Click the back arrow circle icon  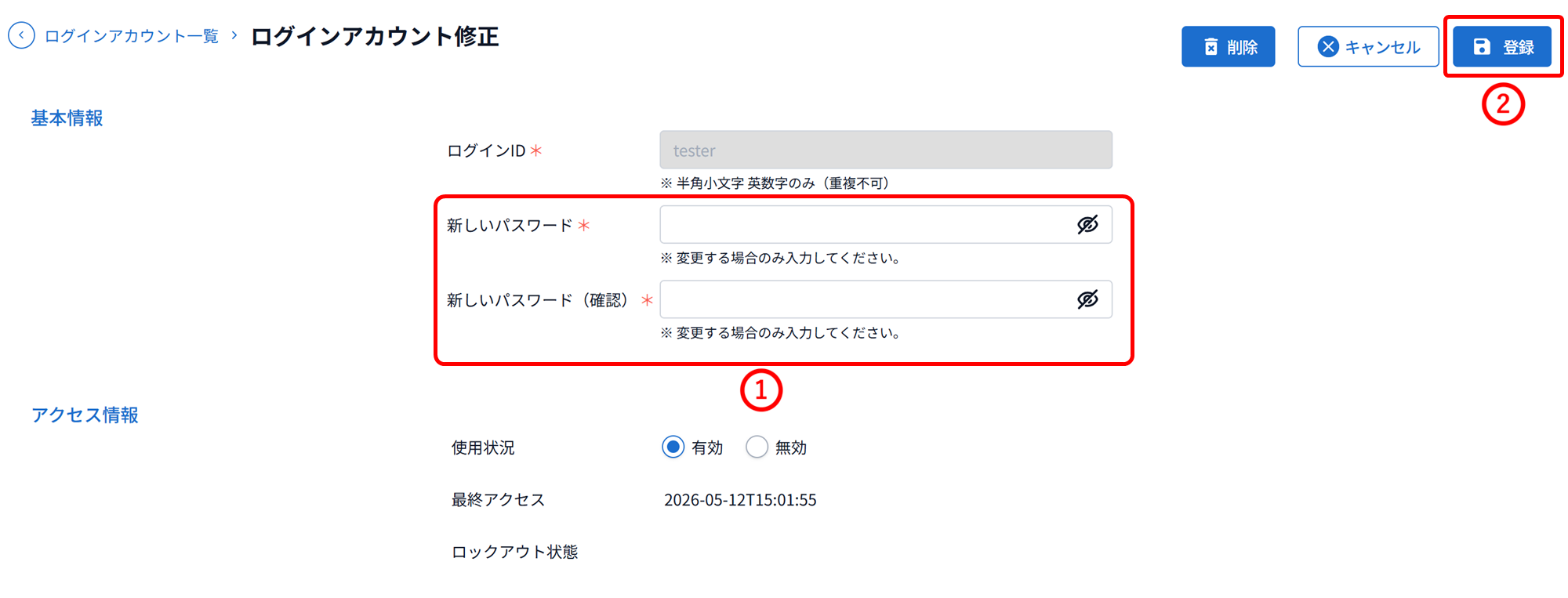coord(21,35)
